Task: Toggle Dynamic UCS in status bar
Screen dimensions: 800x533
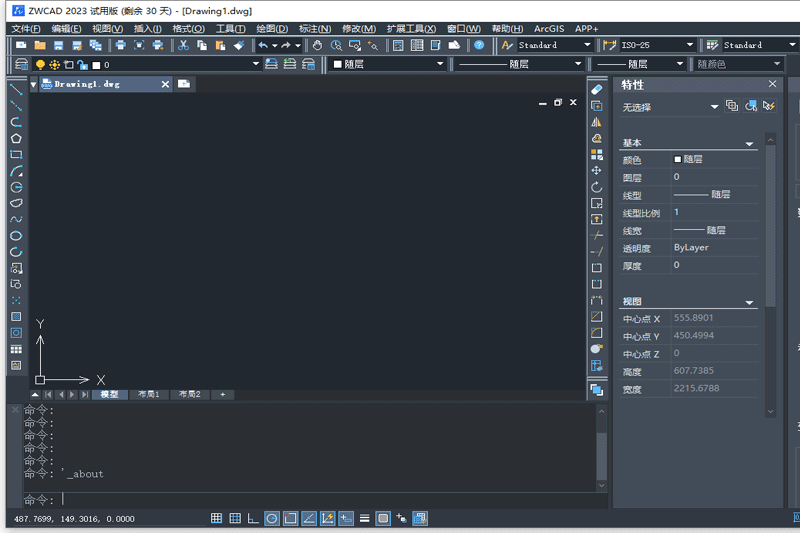Action: pos(327,519)
